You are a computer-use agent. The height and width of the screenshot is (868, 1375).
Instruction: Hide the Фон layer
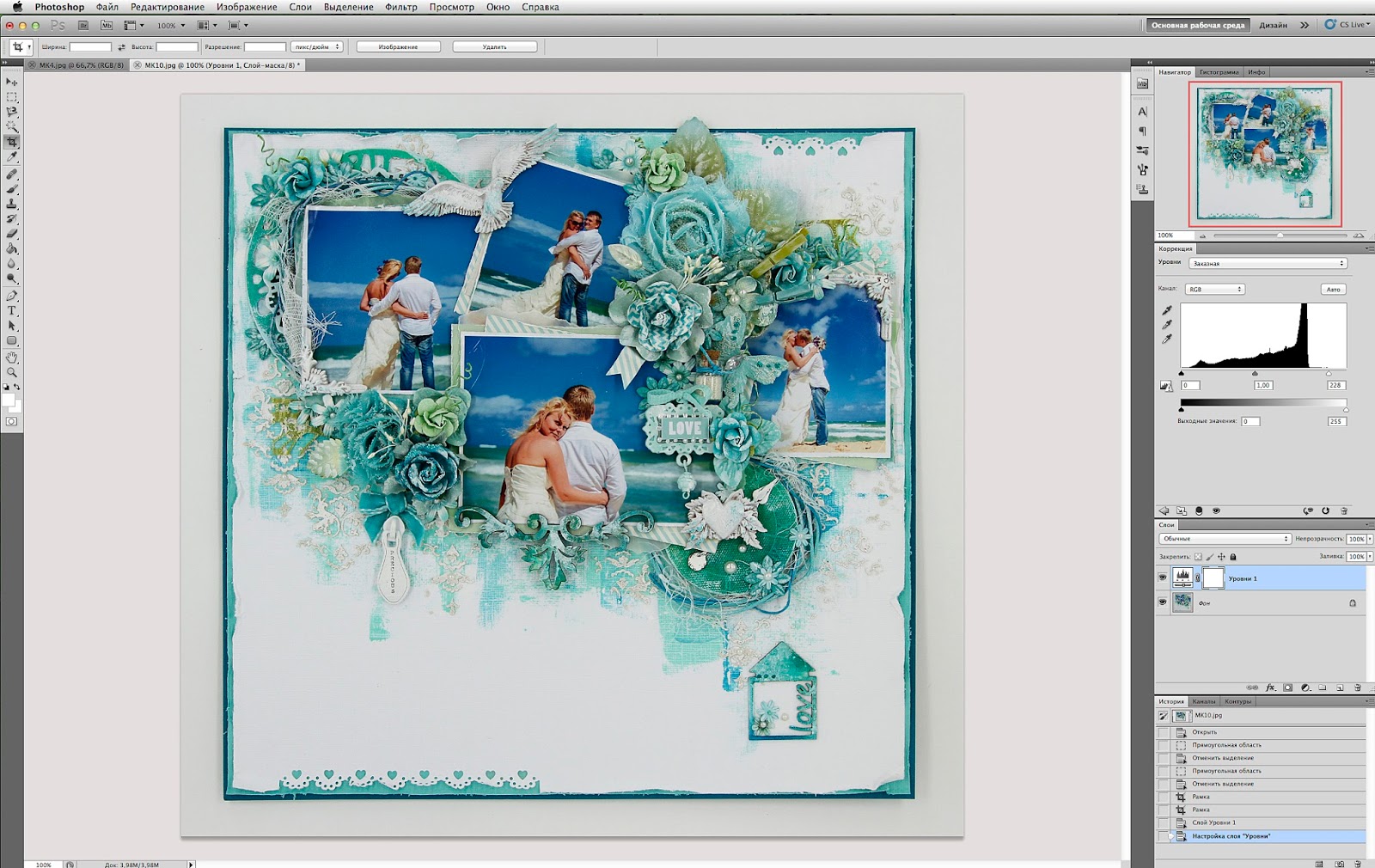[x=1163, y=602]
